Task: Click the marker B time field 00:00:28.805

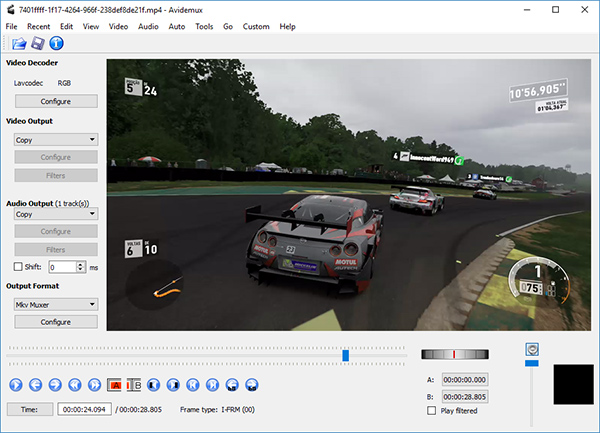Action: tap(465, 397)
